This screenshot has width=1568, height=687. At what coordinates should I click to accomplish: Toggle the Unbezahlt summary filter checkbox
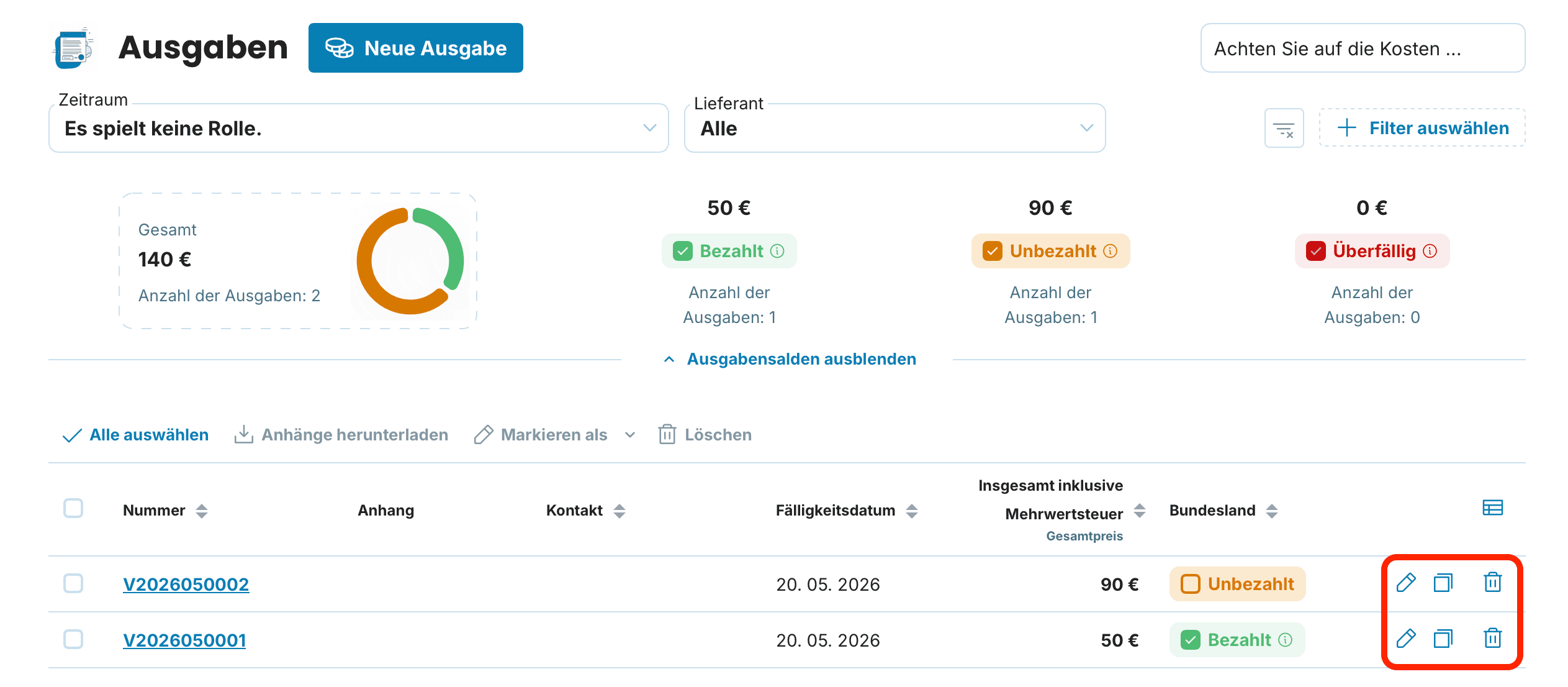(992, 251)
